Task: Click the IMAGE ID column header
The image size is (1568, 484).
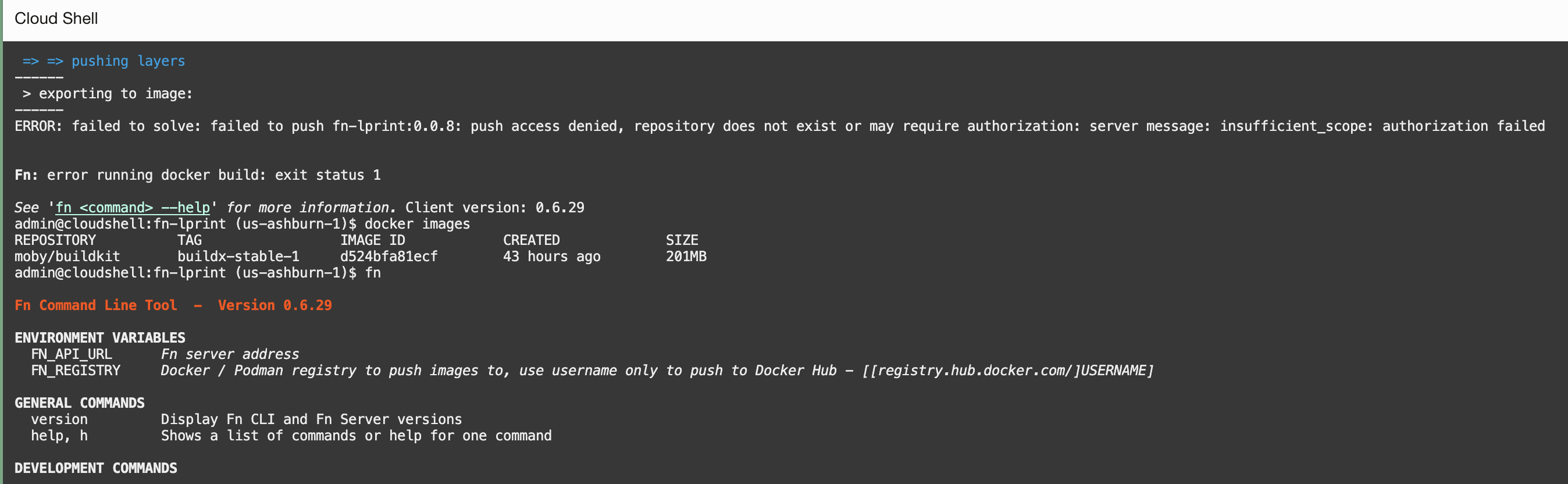Action: 372,240
